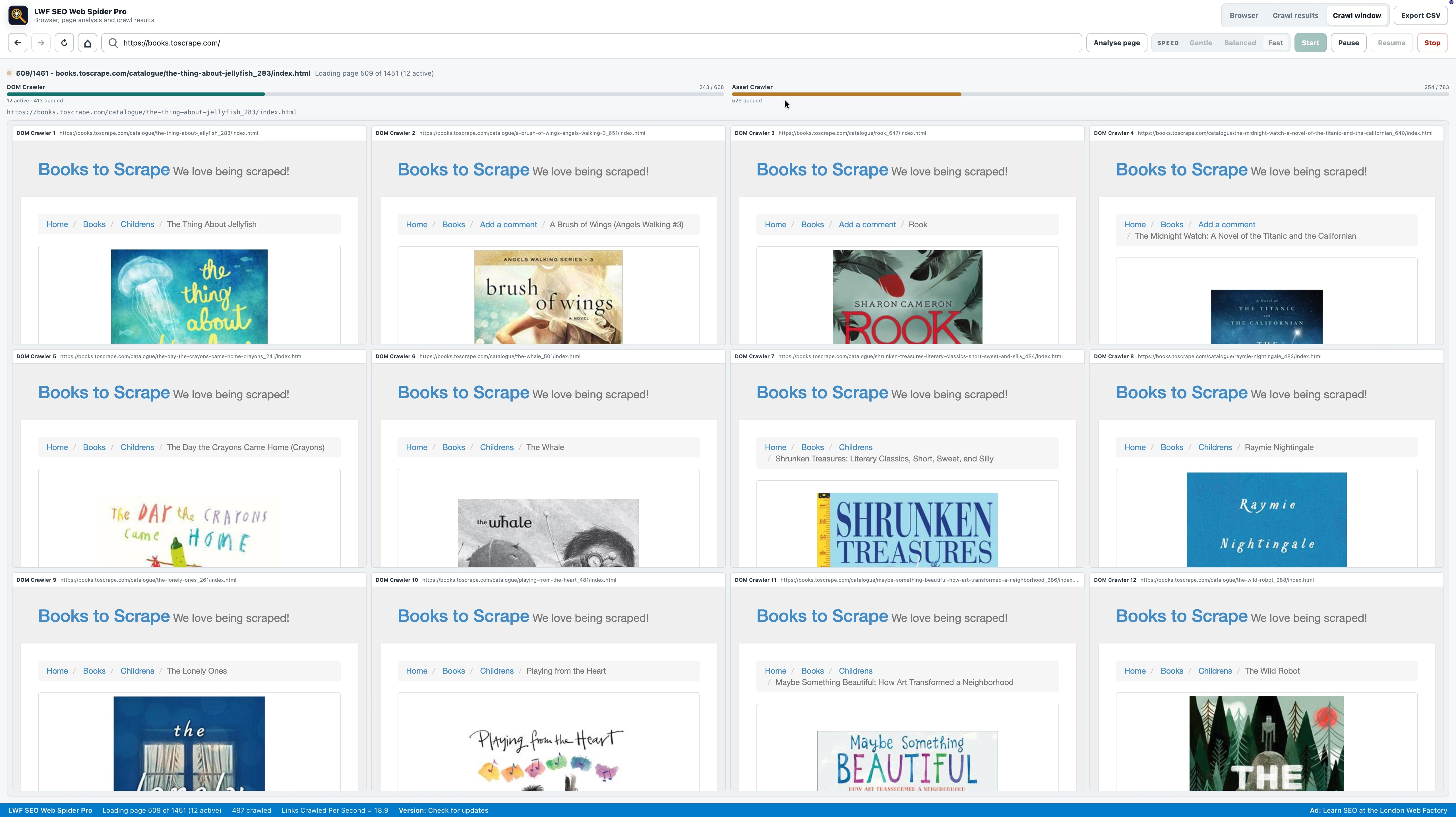The image size is (1456, 817).
Task: Switch to the Browser tab
Action: (x=1244, y=15)
